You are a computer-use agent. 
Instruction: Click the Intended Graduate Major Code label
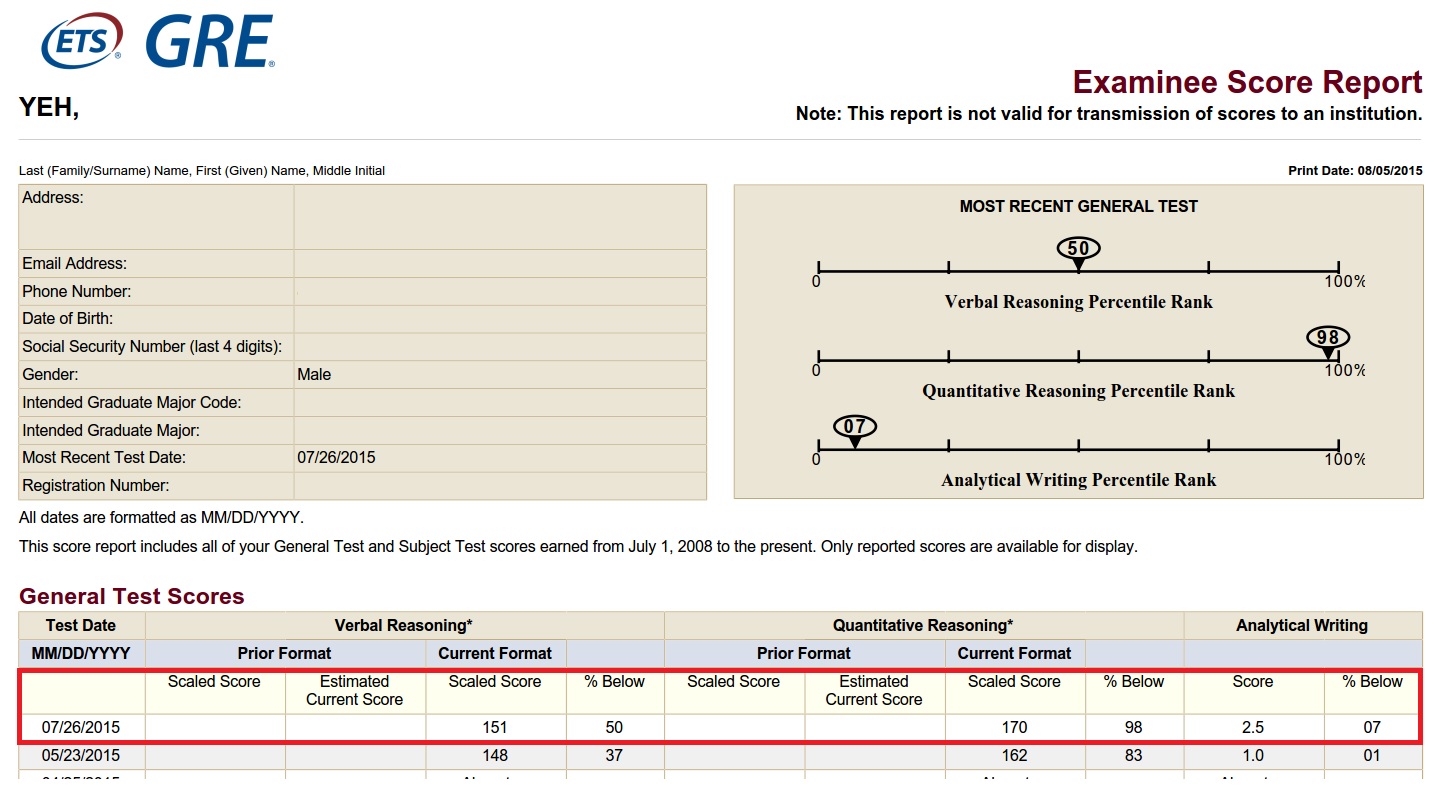coord(132,403)
